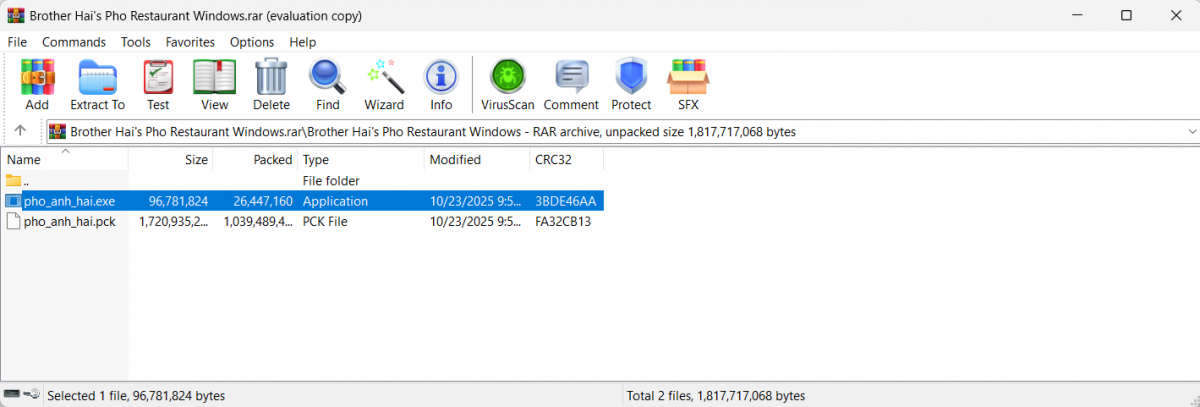Click CRC32 value FA32CB13
The height and width of the screenshot is (407, 1200).
pyautogui.click(x=563, y=222)
